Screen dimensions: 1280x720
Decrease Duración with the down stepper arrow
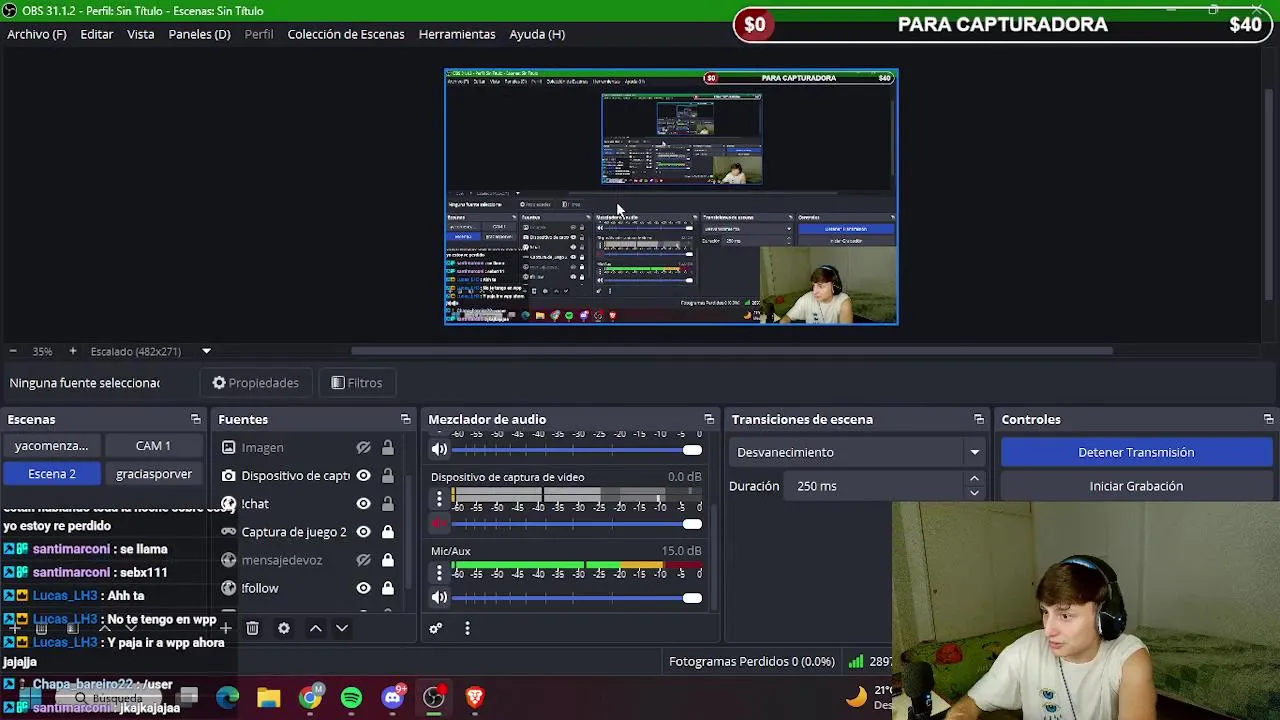(x=974, y=493)
